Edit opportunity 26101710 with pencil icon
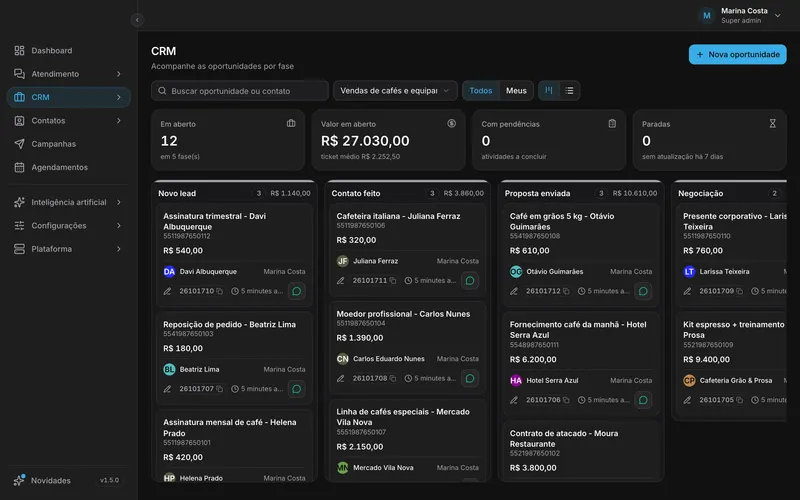Viewport: 800px width, 500px height. point(167,291)
